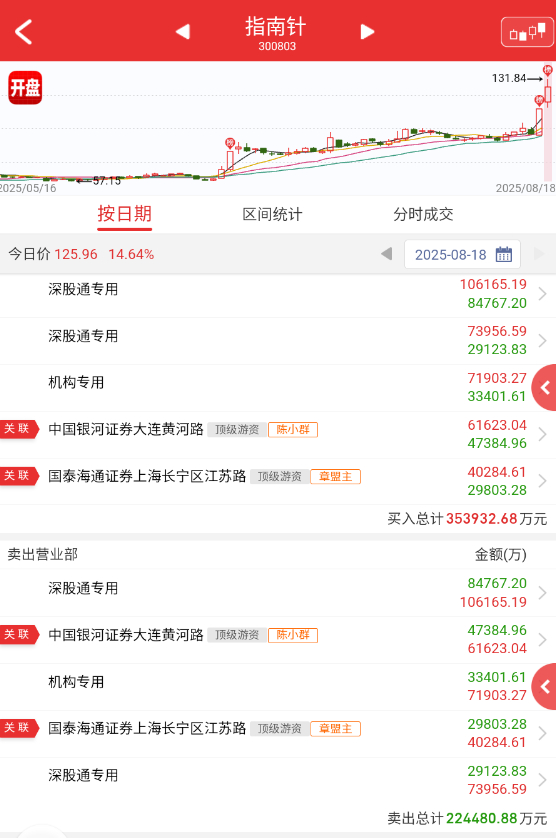The height and width of the screenshot is (838, 556).
Task: Open the buy-side 机构专用 row
Action: click(x=278, y=388)
